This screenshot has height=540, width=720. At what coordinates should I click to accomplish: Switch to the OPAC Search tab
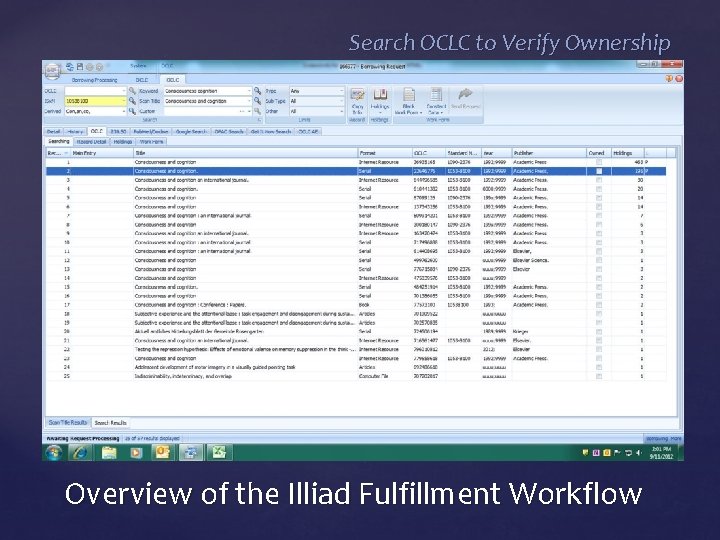coord(229,131)
